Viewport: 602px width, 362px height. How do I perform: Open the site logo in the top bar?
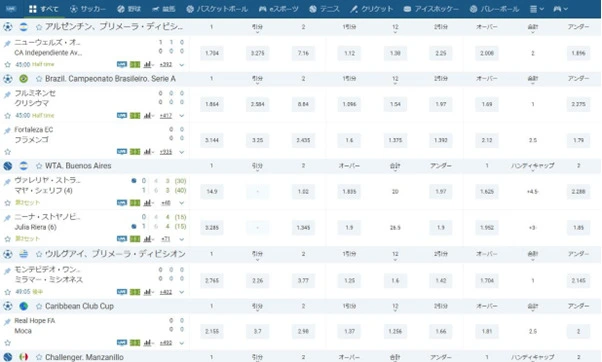11,9
